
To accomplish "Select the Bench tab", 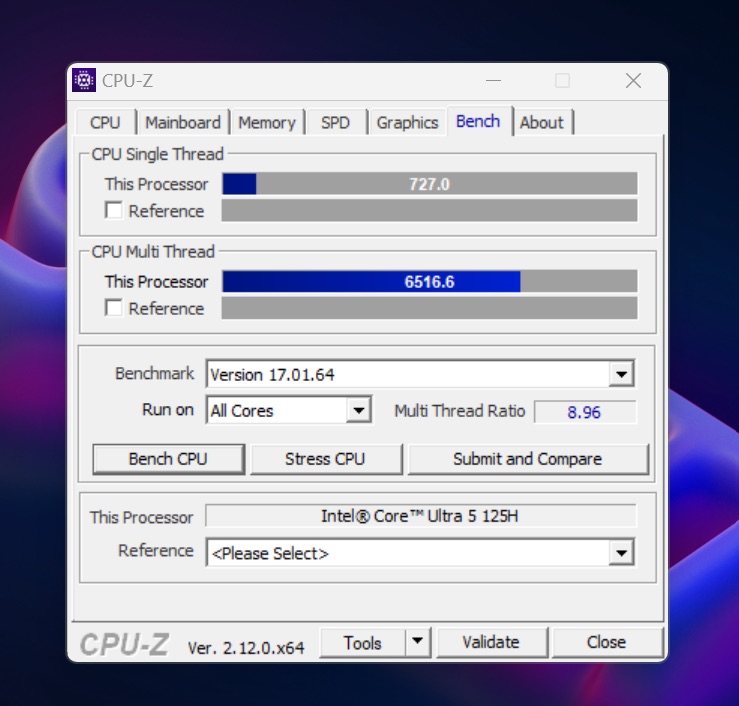I will pyautogui.click(x=478, y=121).
